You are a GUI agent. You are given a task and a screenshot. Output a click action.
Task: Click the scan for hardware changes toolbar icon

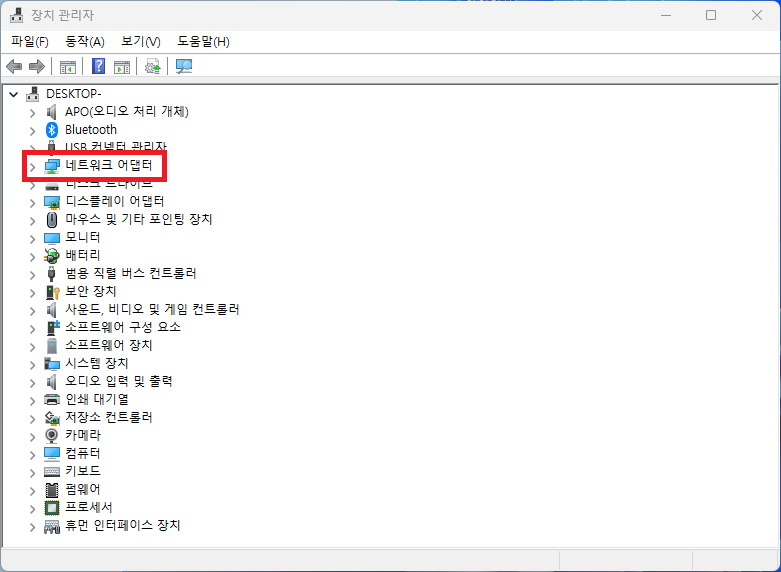click(184, 66)
